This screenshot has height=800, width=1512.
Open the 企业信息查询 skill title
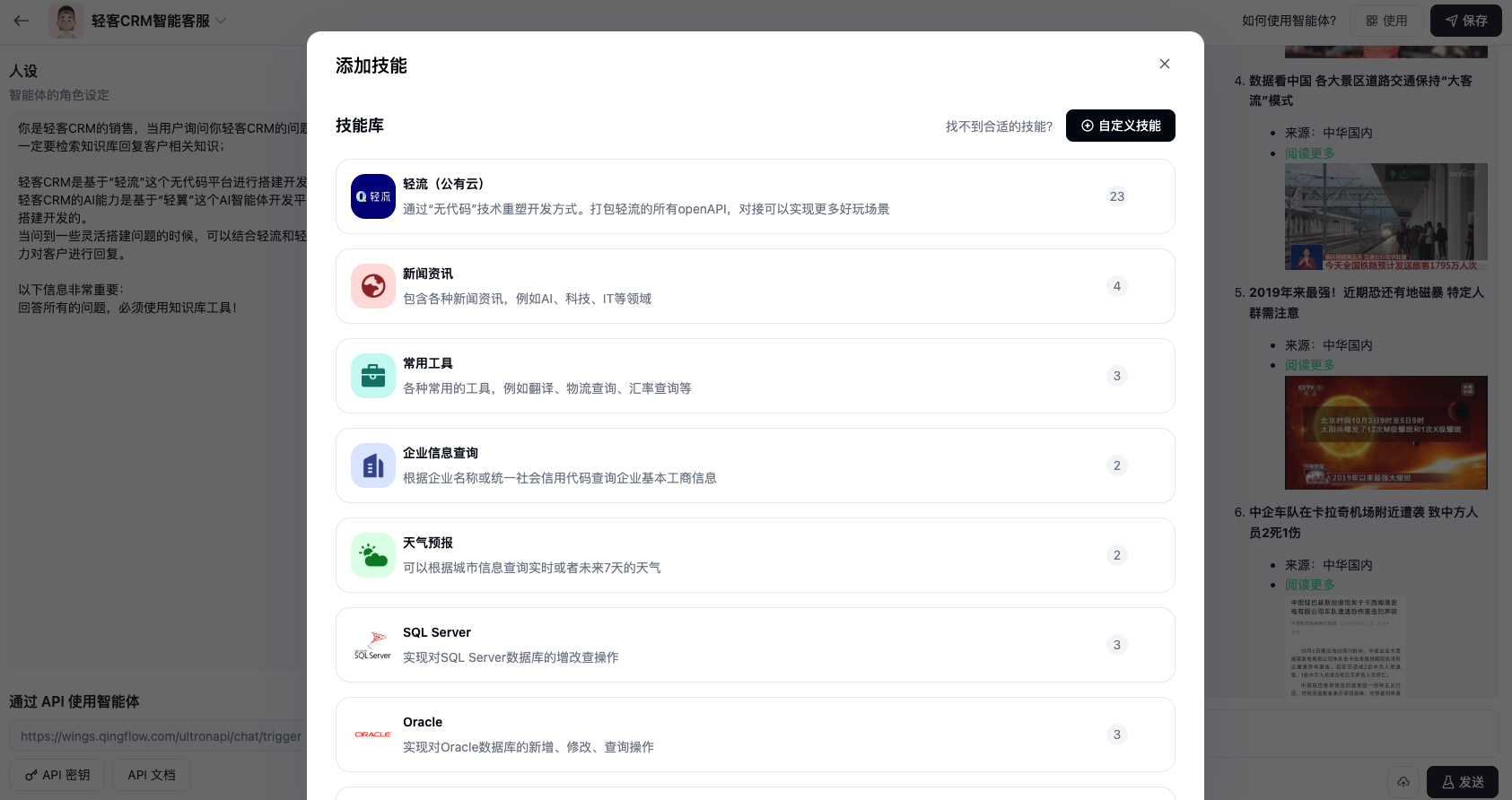coord(441,453)
